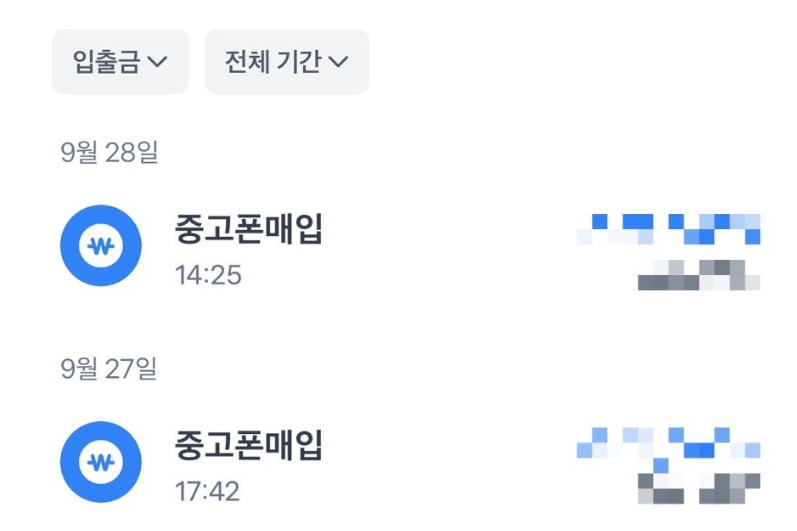Click blurred blue amount of 9월 28일 transaction
The image size is (797, 531).
click(668, 229)
